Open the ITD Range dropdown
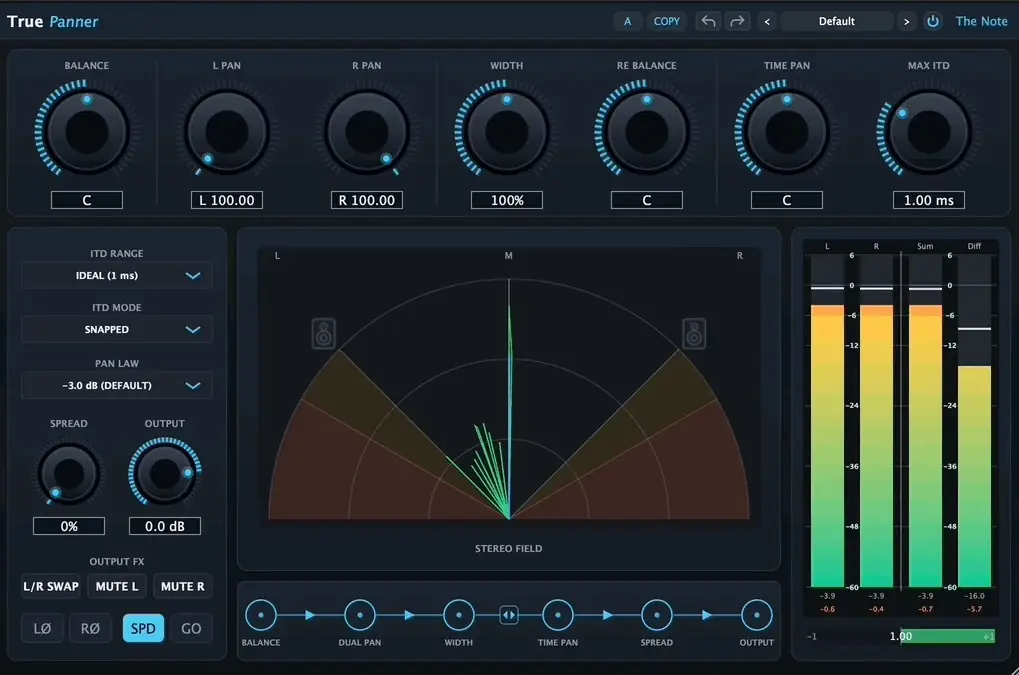 (x=117, y=275)
